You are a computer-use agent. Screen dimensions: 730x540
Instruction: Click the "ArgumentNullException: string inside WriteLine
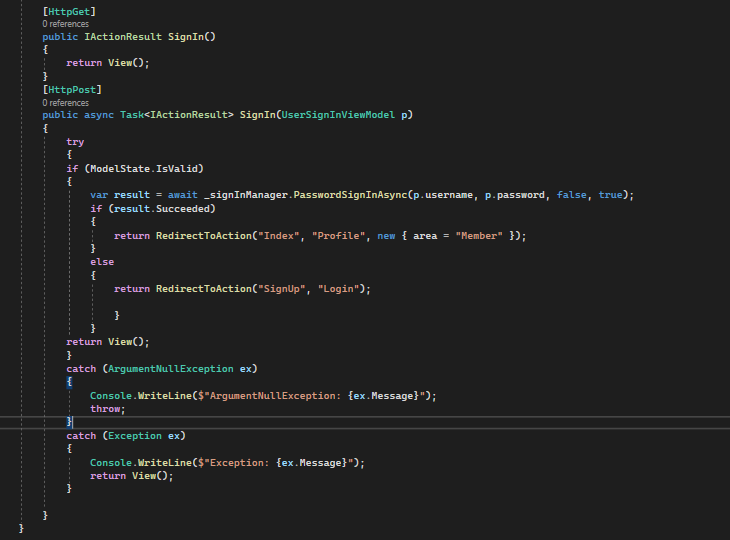click(275, 396)
